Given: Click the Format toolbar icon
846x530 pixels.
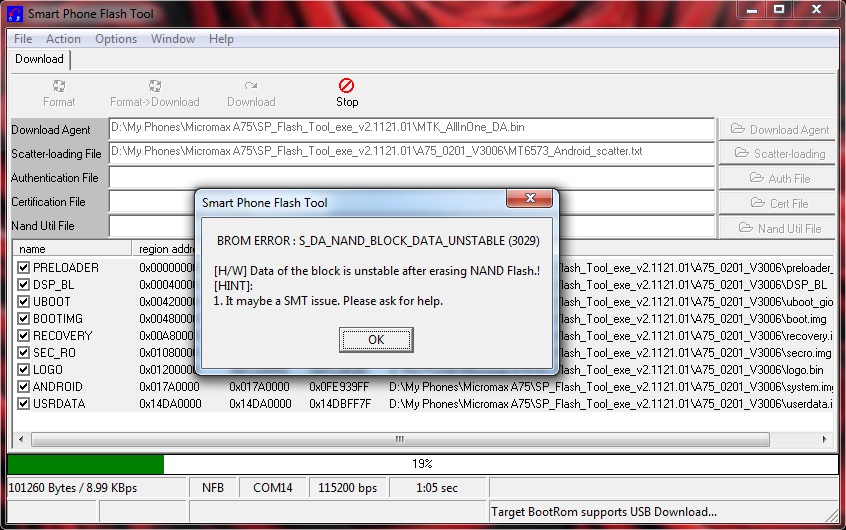Looking at the screenshot, I should tap(59, 87).
